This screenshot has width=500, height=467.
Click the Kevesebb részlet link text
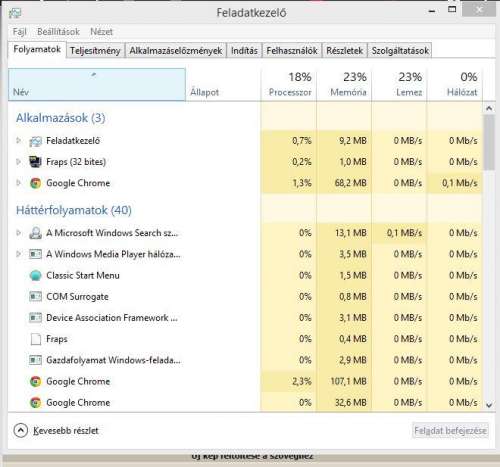[66, 431]
